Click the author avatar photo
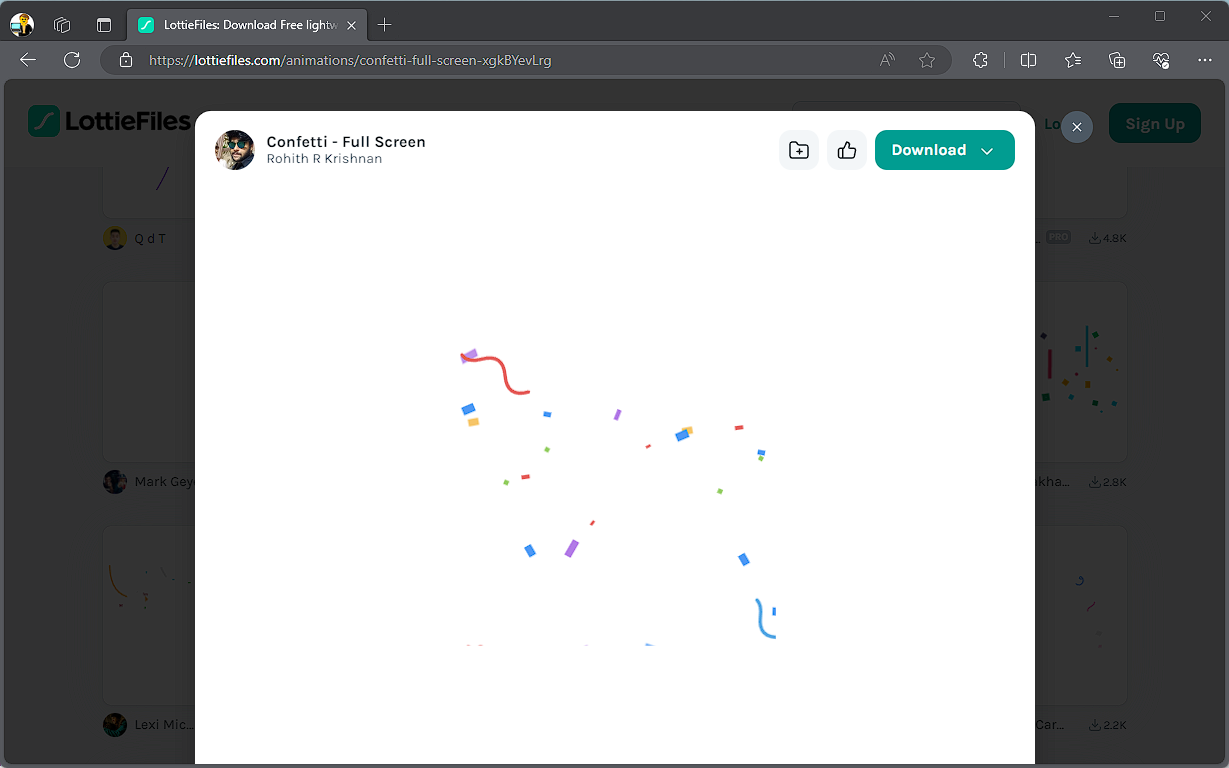This screenshot has height=768, width=1229. (x=235, y=150)
